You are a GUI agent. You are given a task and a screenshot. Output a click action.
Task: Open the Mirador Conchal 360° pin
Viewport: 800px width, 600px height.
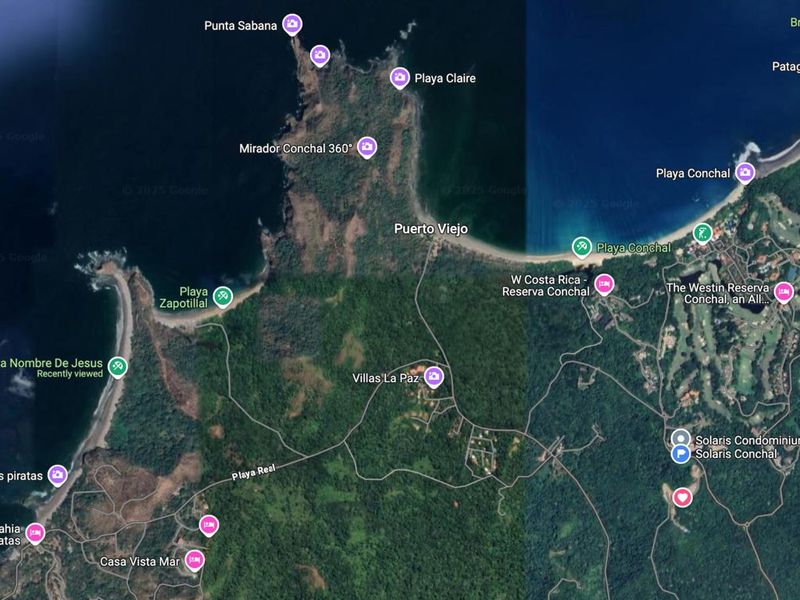[367, 147]
